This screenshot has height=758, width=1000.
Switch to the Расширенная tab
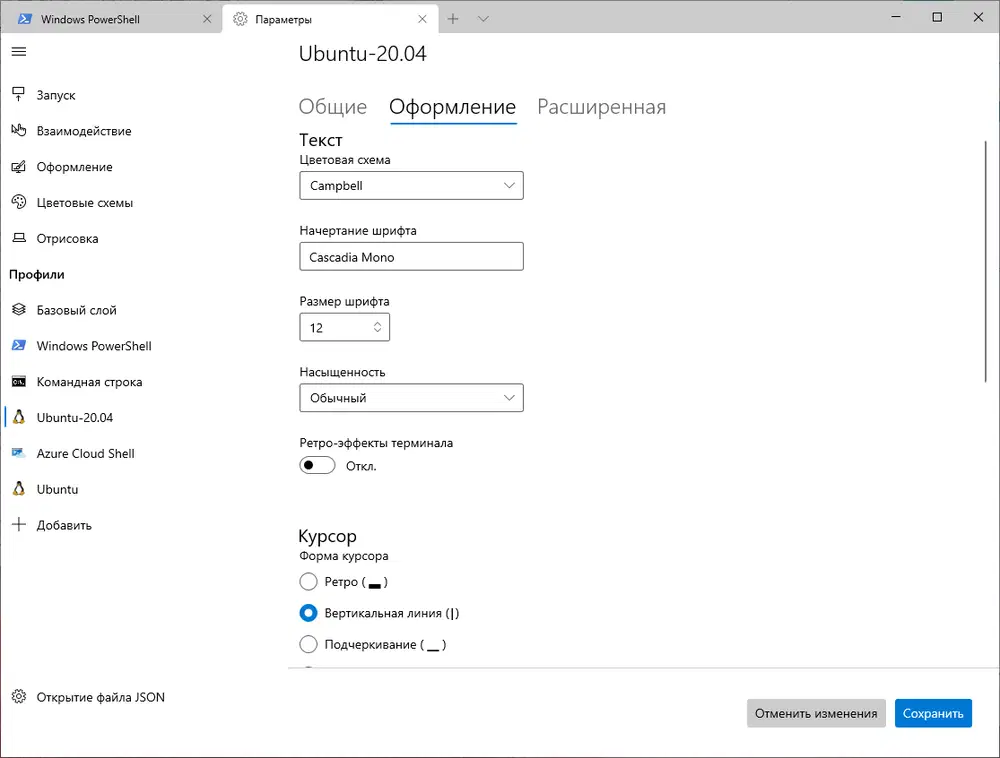click(601, 106)
